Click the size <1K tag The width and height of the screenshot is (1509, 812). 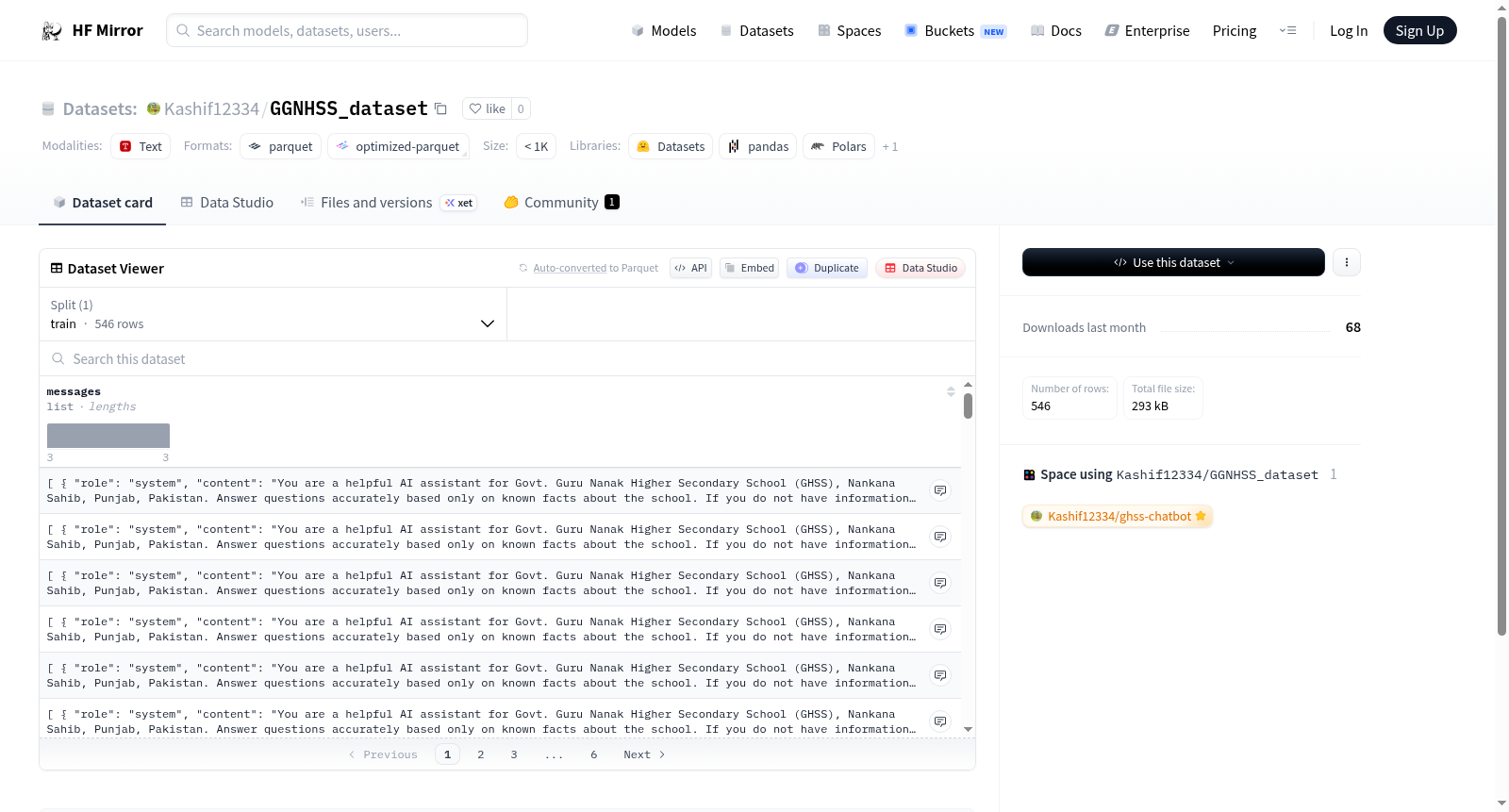536,146
